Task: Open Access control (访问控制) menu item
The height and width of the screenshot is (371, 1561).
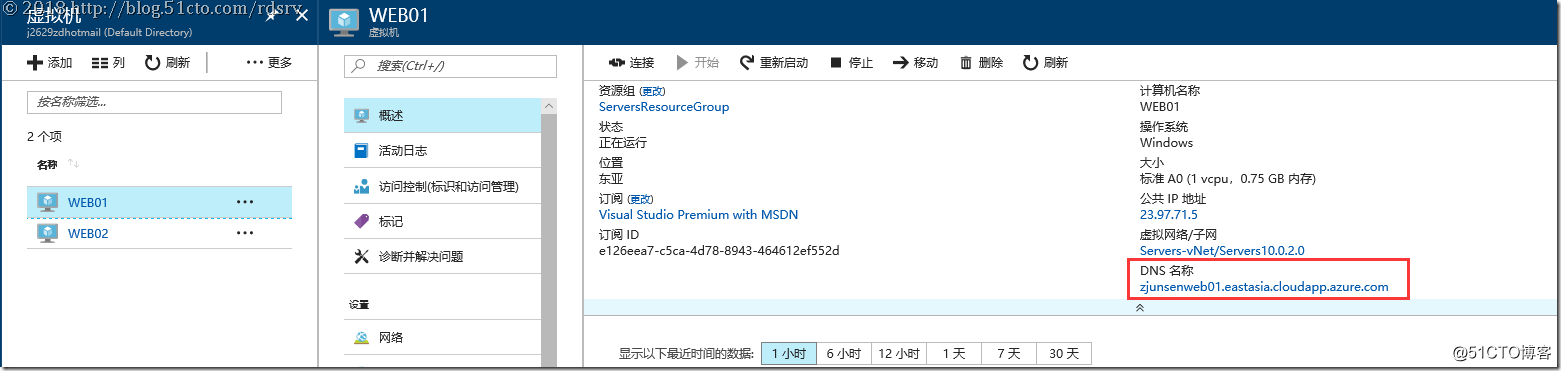Action: click(x=442, y=186)
